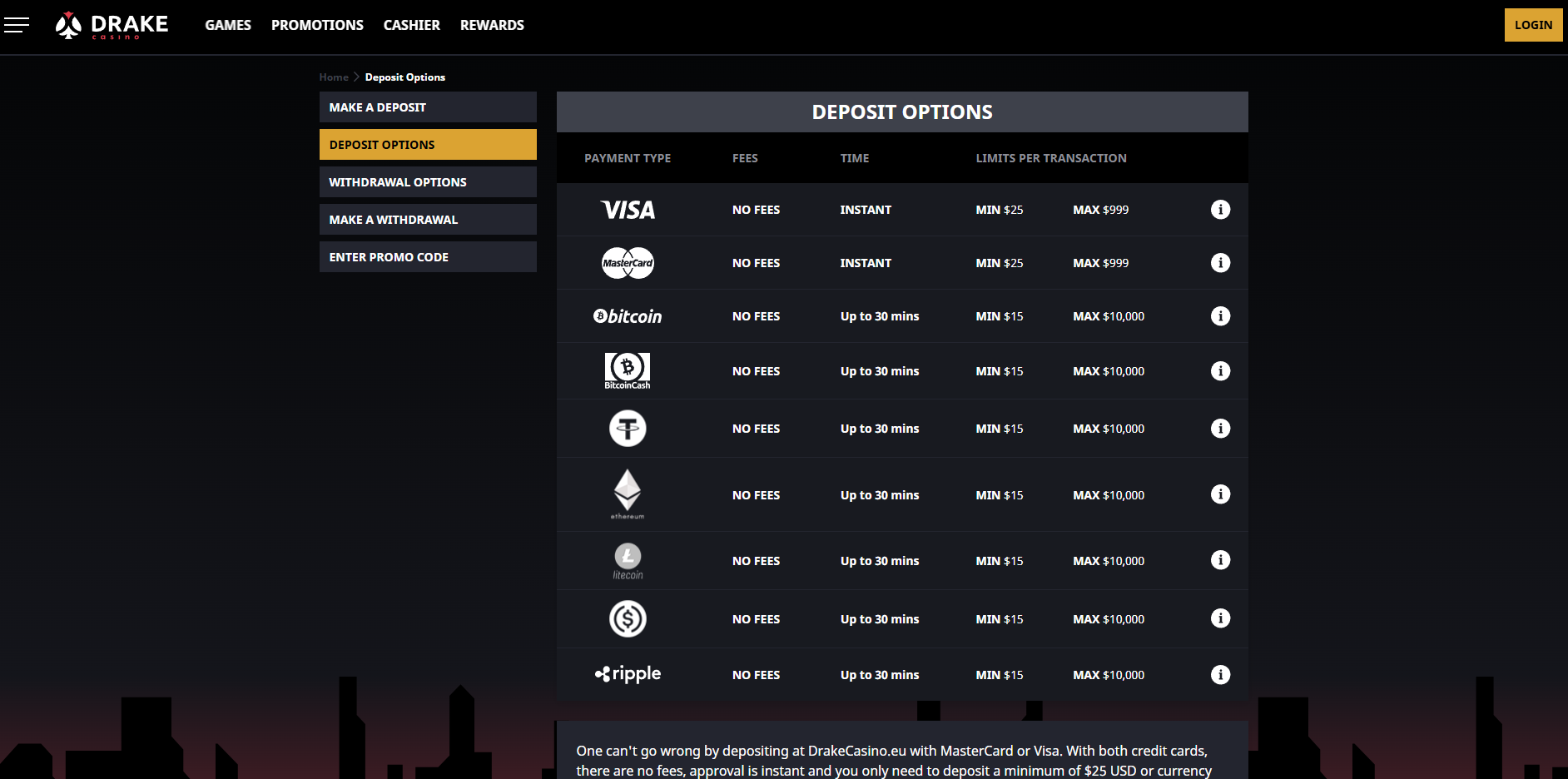Select Make a Deposit in sidebar
The image size is (1568, 779).
pyautogui.click(x=428, y=107)
